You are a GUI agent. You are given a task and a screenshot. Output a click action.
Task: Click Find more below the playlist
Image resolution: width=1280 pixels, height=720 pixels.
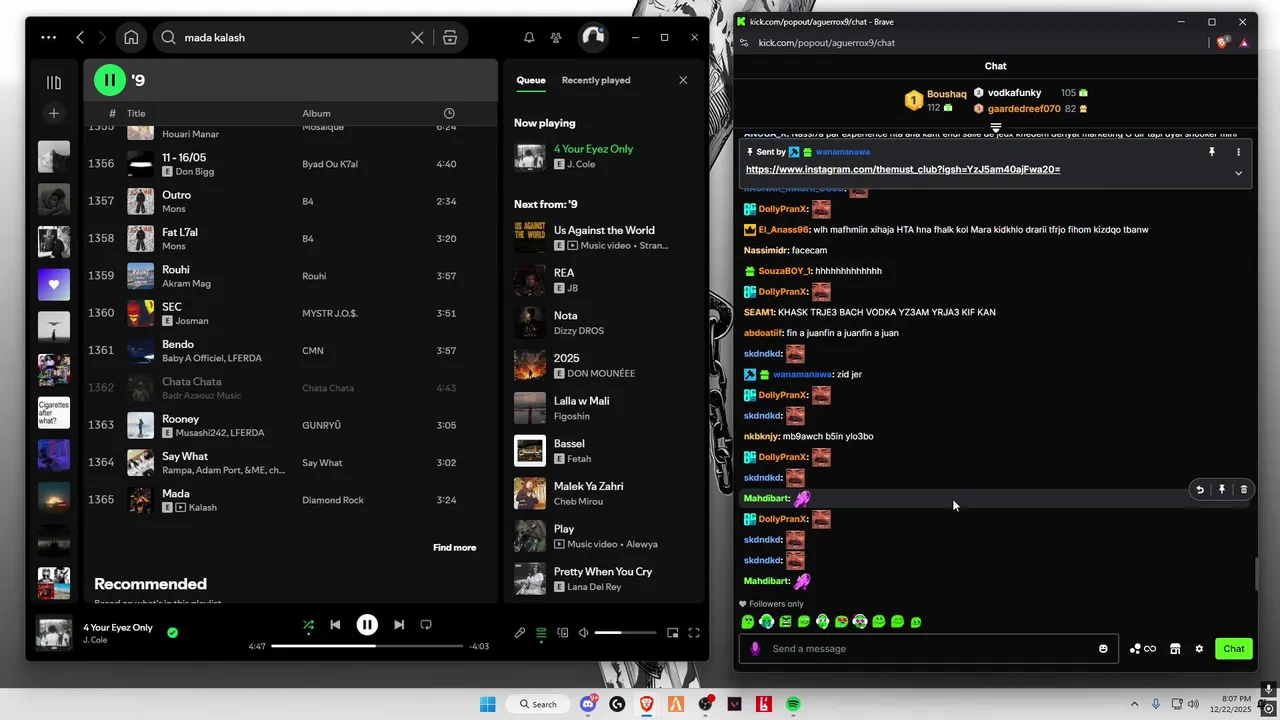tap(454, 547)
